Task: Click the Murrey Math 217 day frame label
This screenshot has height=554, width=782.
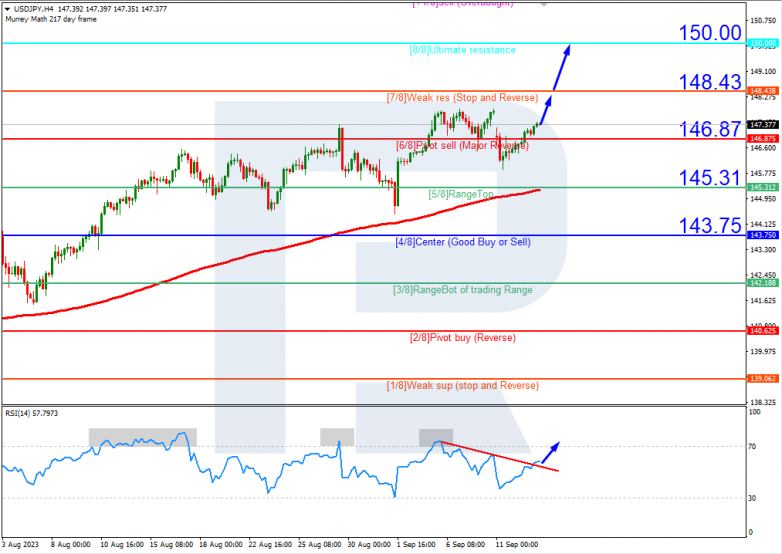Action: pyautogui.click(x=51, y=19)
